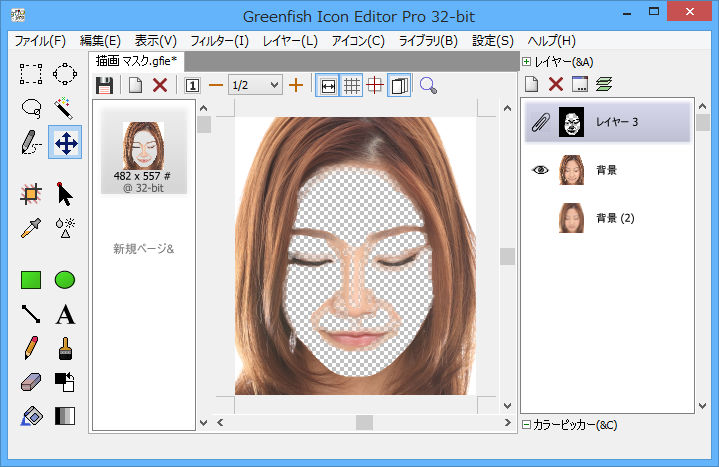Collapse the レイヤー panel
The image size is (719, 467).
[x=527, y=62]
